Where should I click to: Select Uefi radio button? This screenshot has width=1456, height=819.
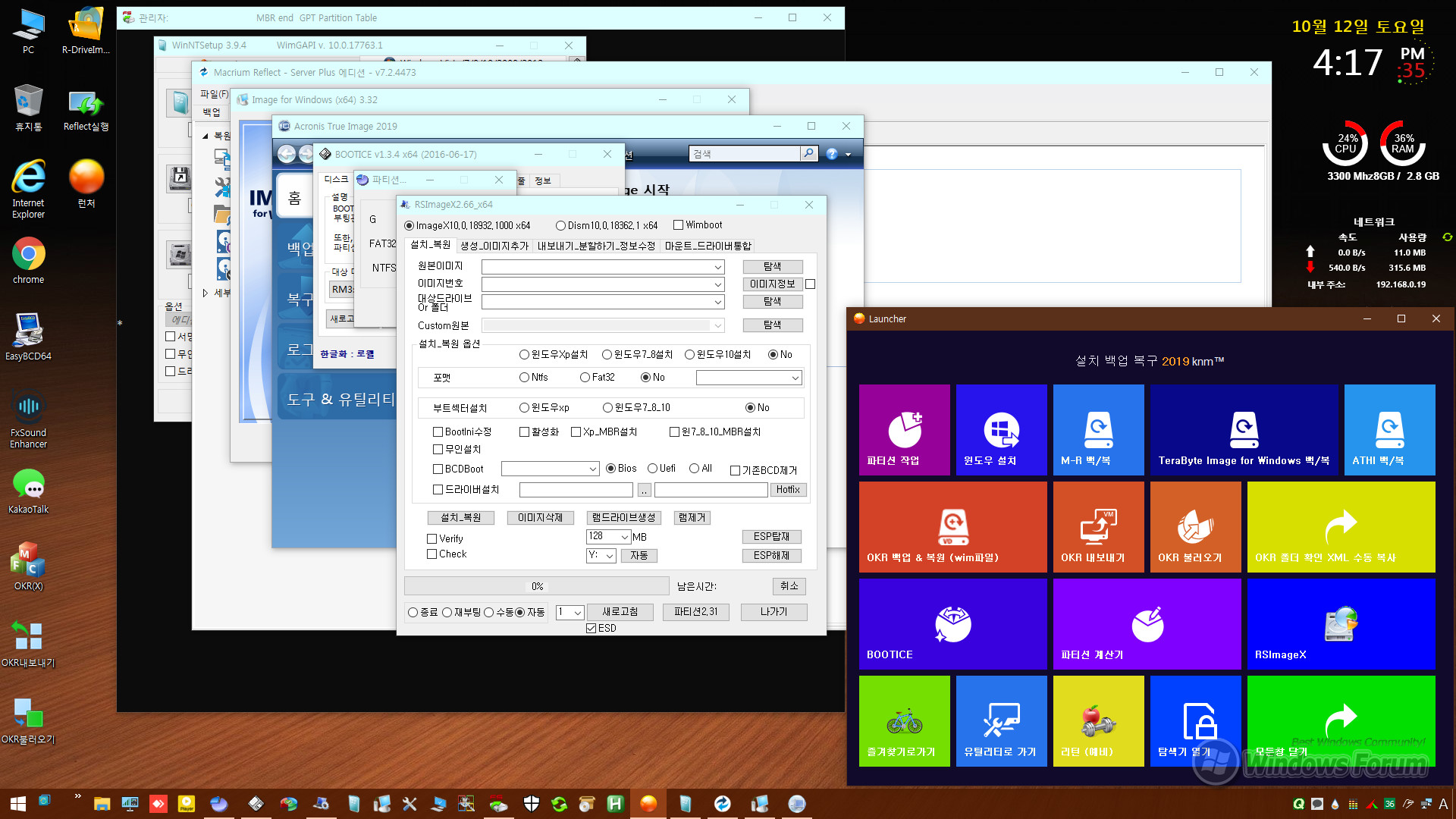tap(652, 469)
